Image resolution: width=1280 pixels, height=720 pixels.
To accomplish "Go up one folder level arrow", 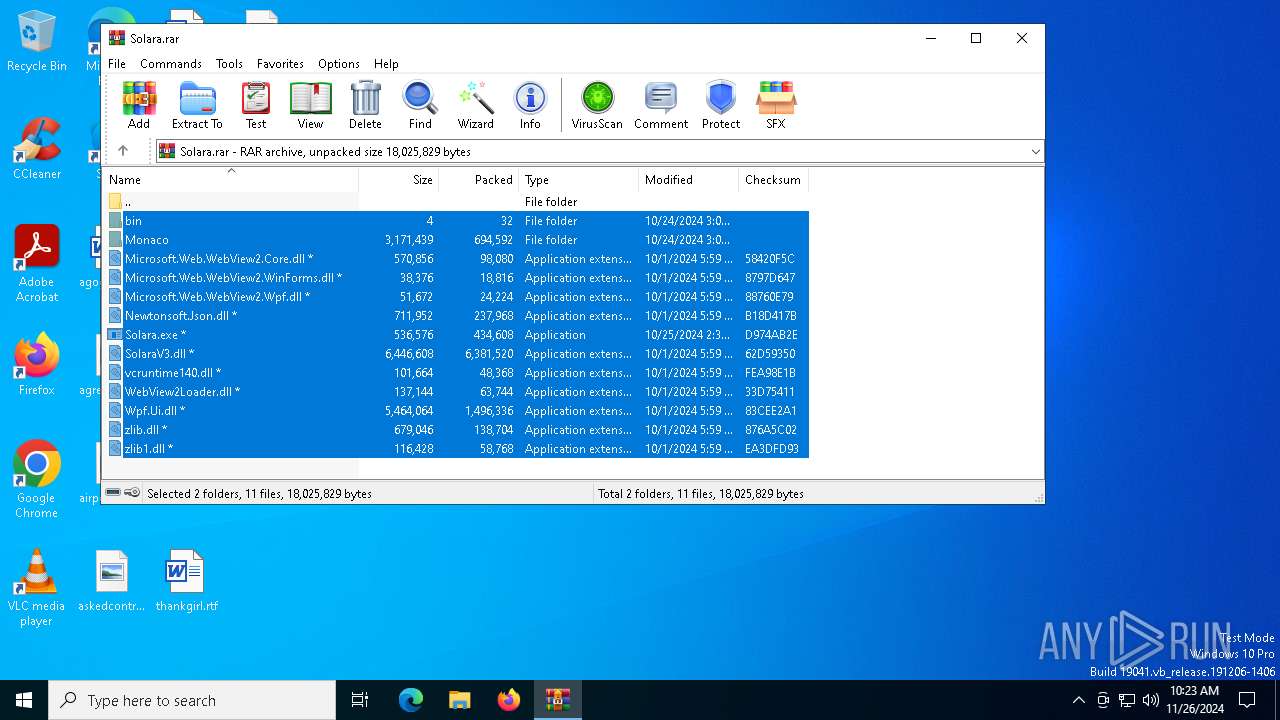I will [x=123, y=151].
